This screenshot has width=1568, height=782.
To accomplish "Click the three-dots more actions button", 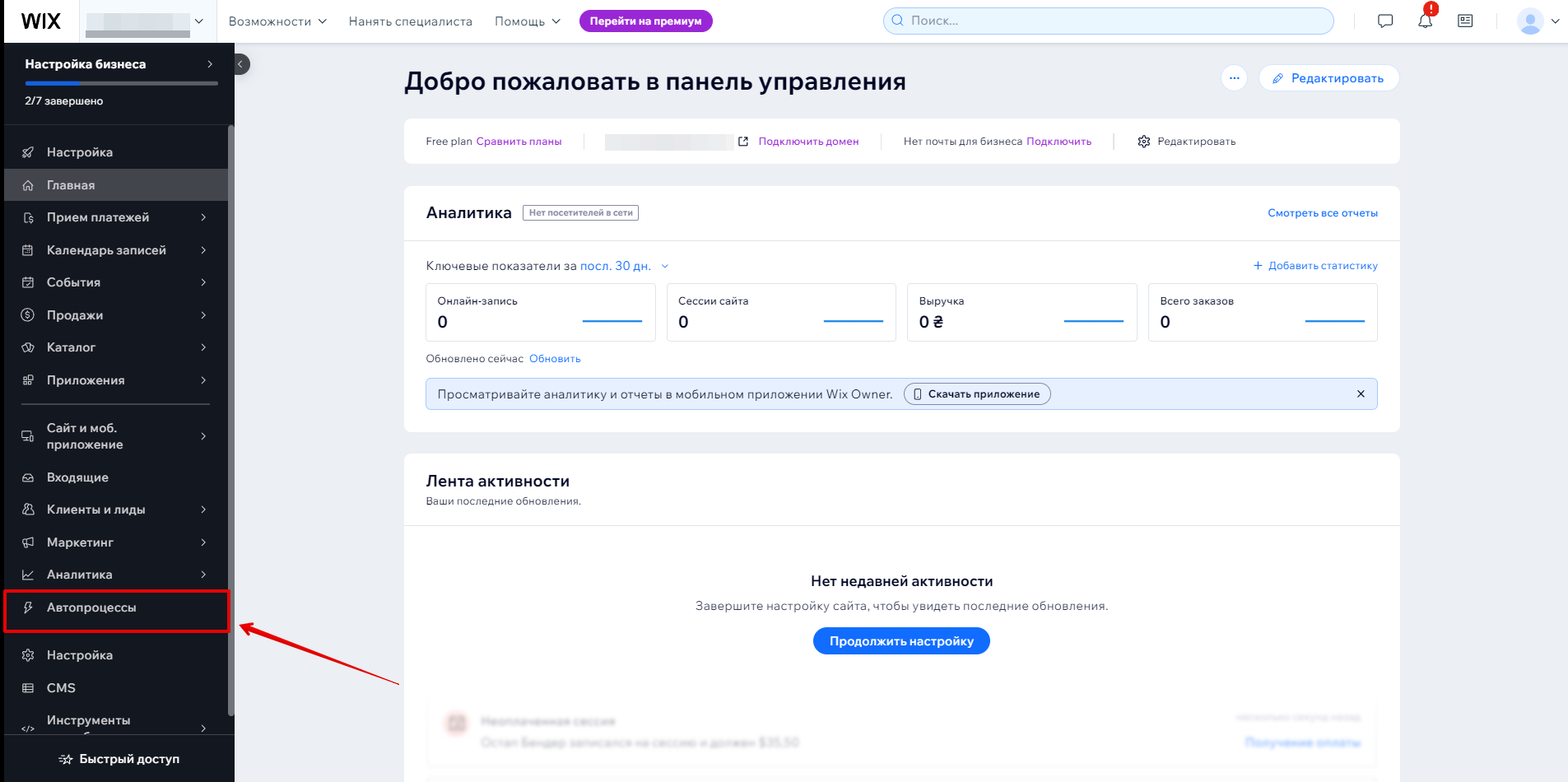I will pos(1234,78).
